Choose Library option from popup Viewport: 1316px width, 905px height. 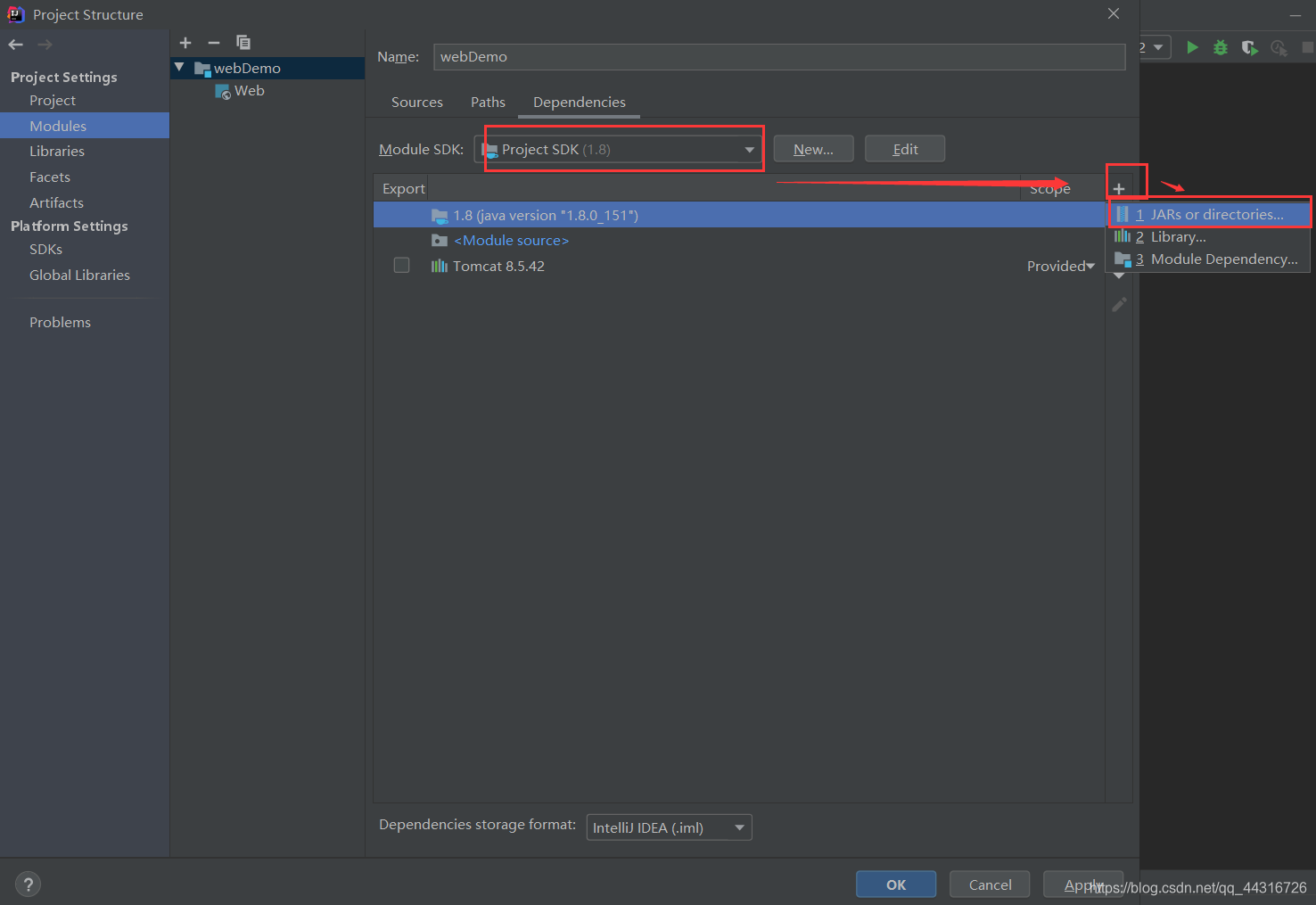[1209, 236]
